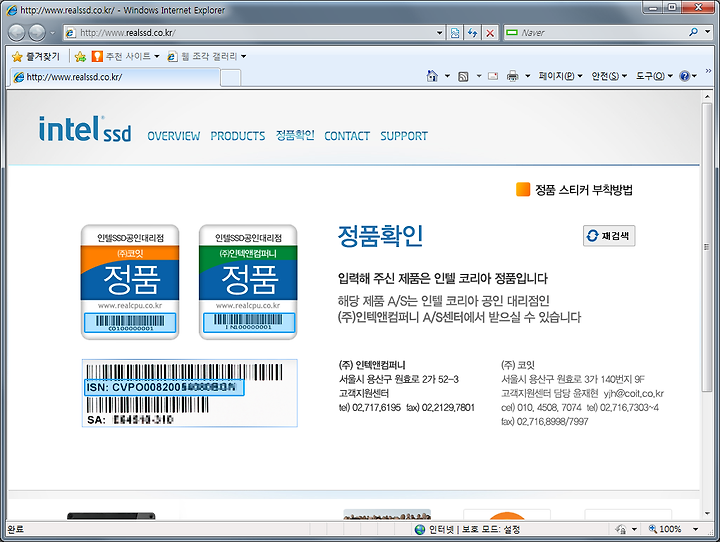
Task: Open the recent pages dropdown beside Forward
Action: 52,33
